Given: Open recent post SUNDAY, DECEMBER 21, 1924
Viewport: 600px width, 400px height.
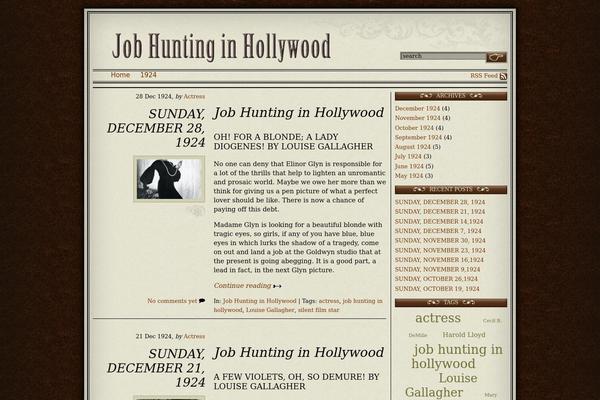Looking at the screenshot, I should pyautogui.click(x=440, y=212).
